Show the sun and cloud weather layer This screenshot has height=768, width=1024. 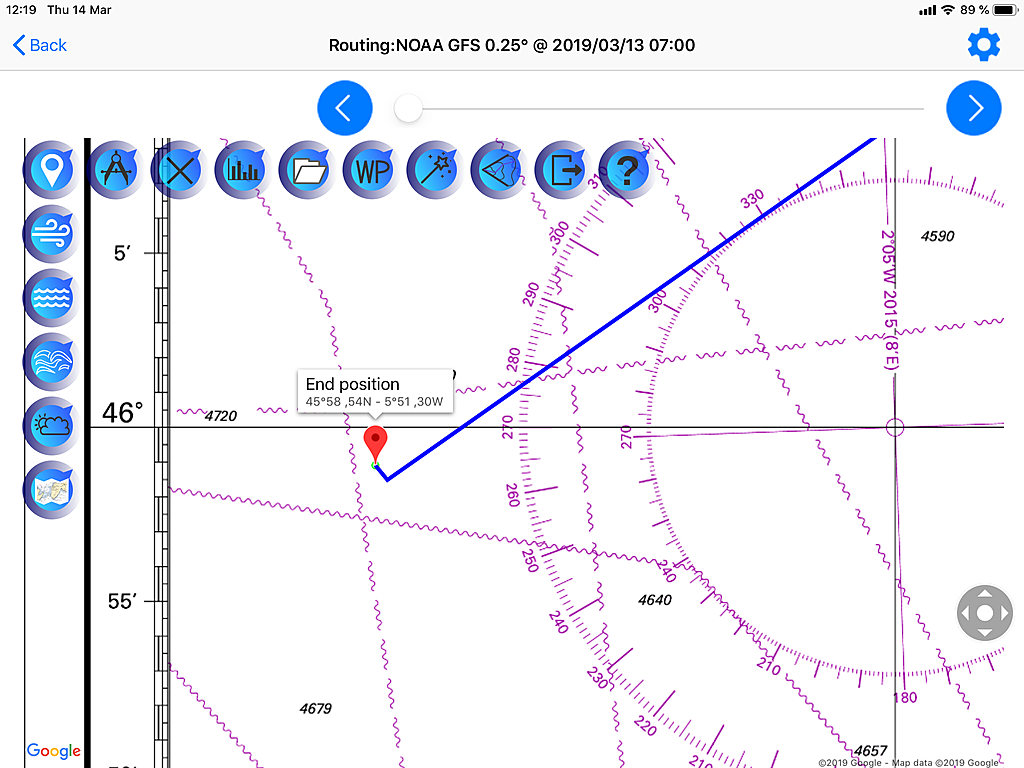52,426
